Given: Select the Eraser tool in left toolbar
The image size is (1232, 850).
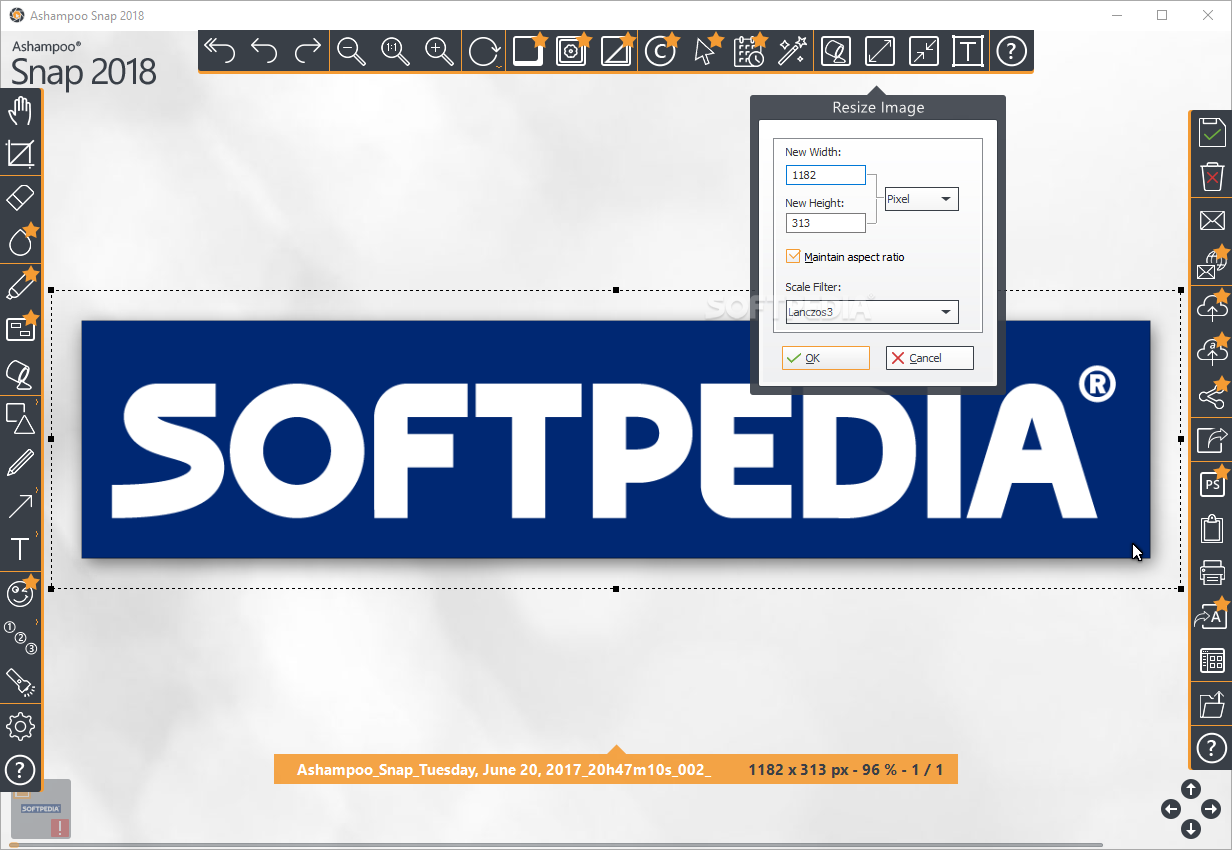Looking at the screenshot, I should (20, 197).
